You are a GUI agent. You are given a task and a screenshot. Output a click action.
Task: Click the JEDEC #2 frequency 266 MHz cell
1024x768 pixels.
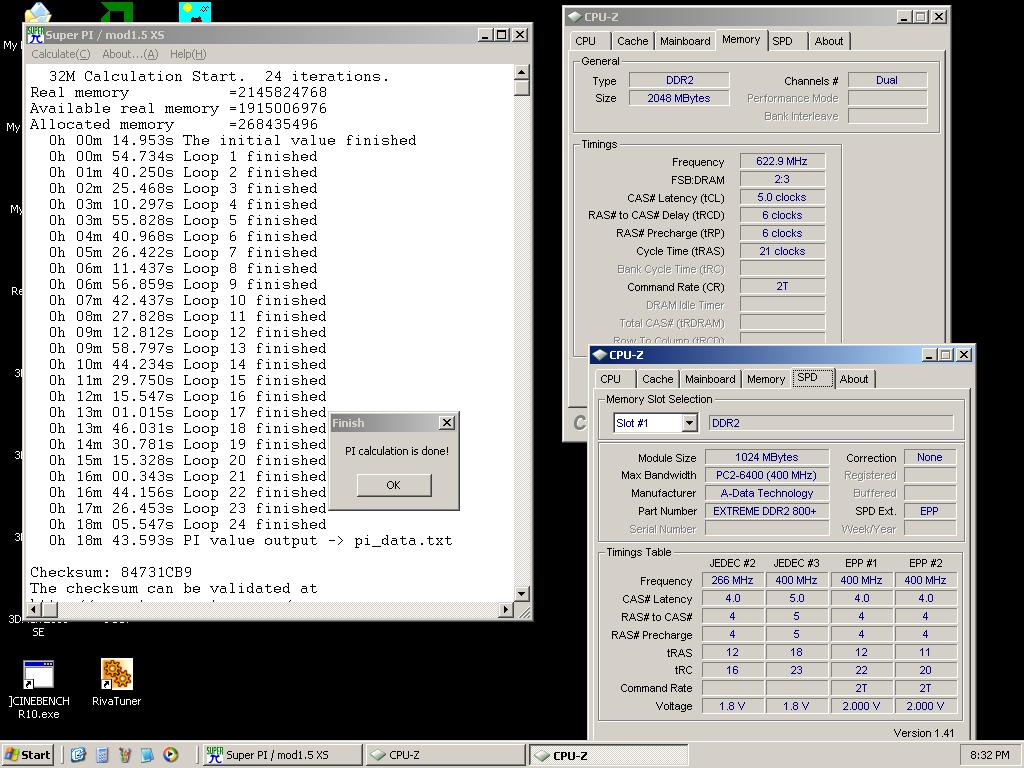[x=733, y=580]
